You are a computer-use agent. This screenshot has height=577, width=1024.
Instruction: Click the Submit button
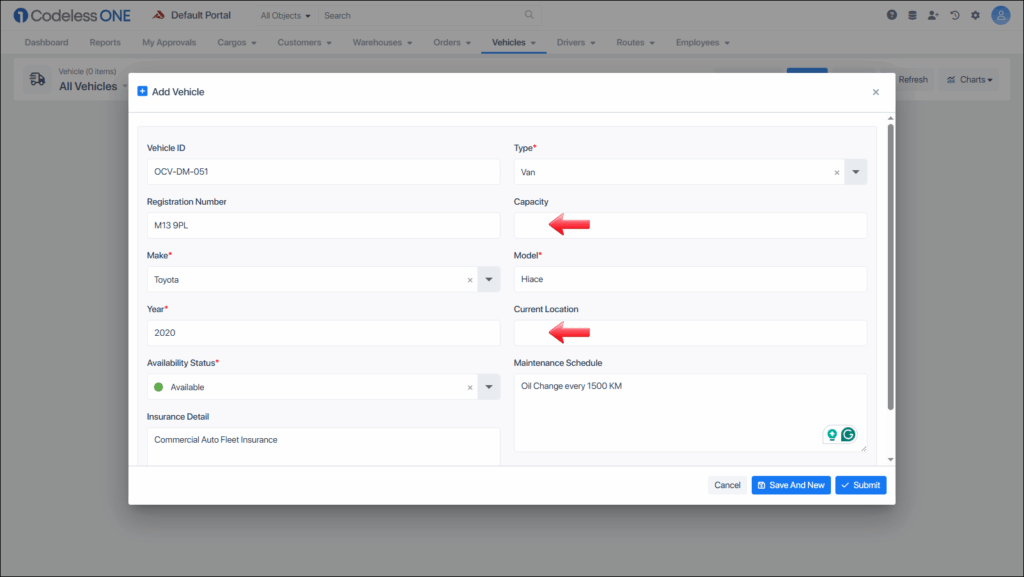pos(860,485)
